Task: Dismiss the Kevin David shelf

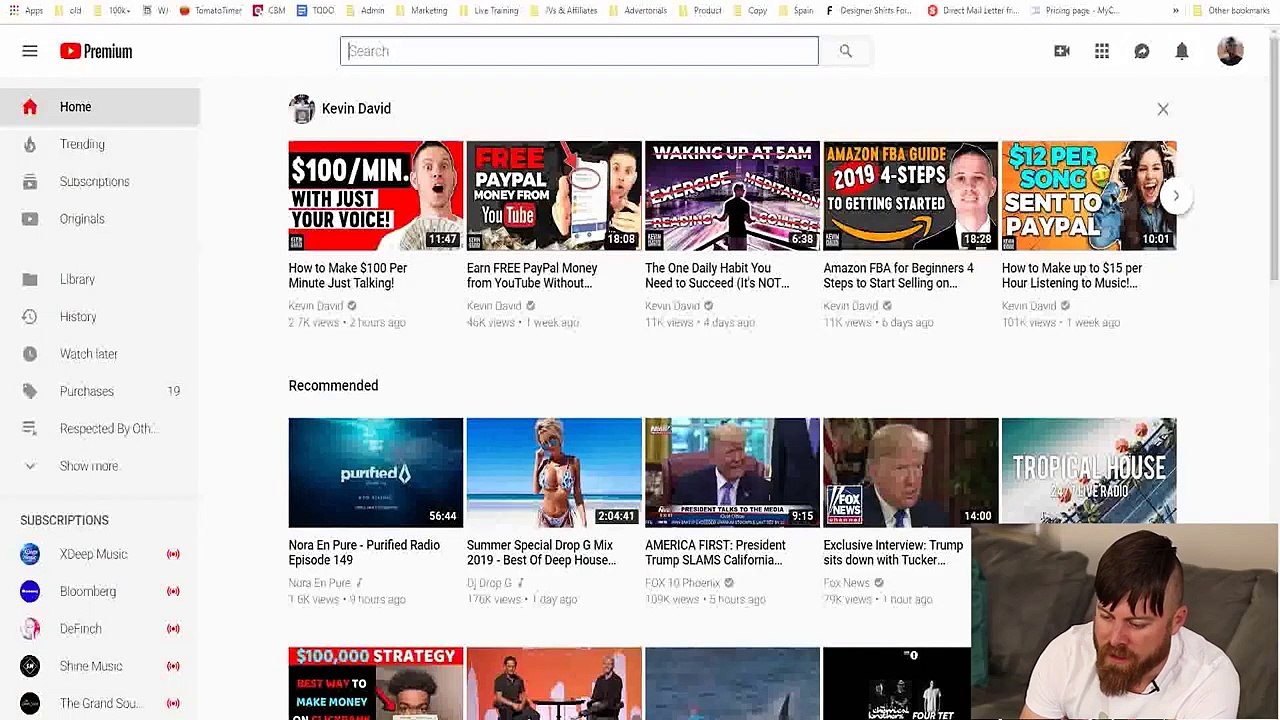Action: coord(1163,109)
